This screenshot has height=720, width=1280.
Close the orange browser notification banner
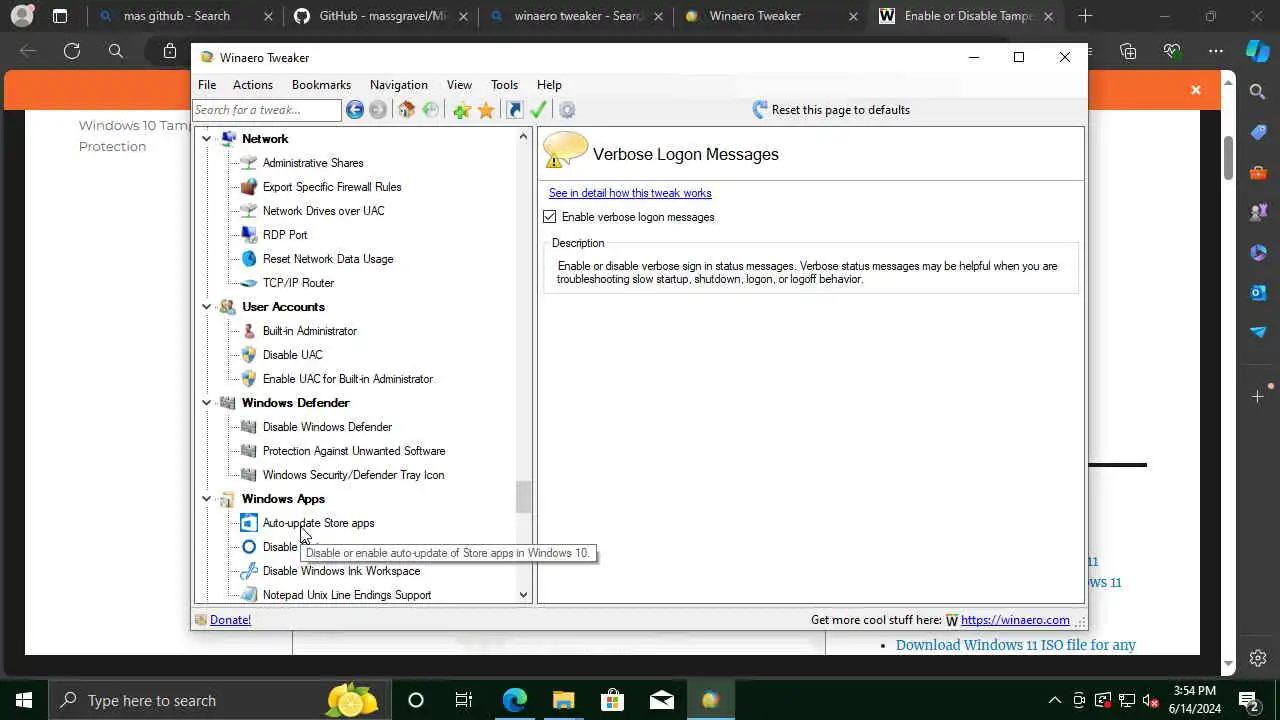1195,90
